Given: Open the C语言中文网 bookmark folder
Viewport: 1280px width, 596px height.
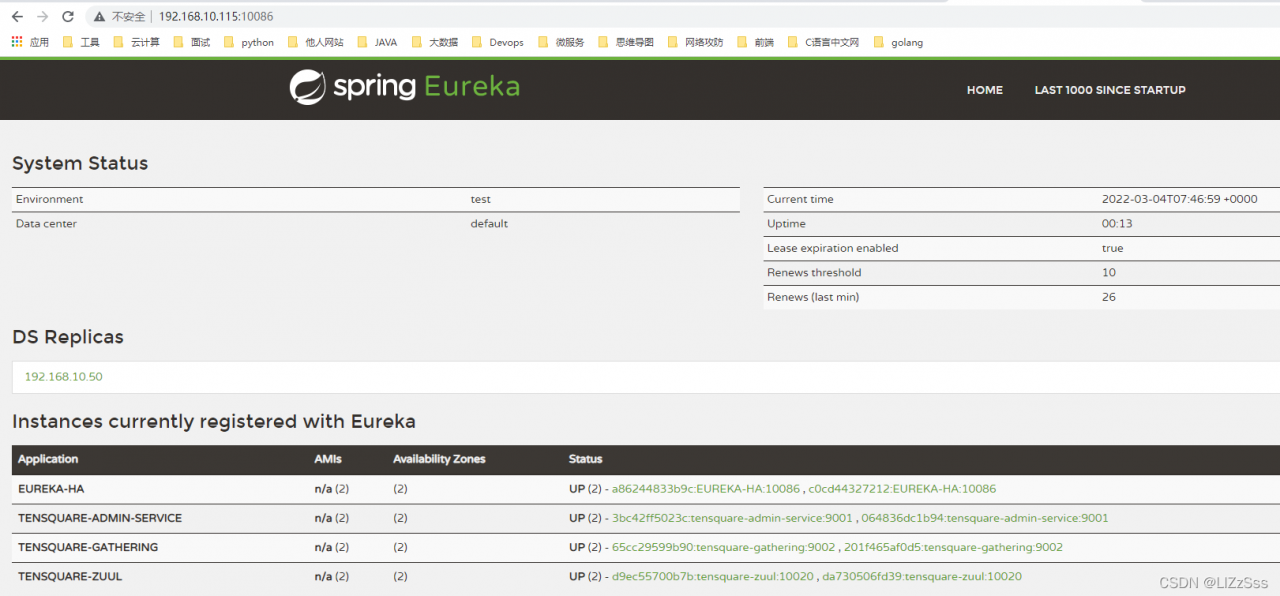Looking at the screenshot, I should (823, 42).
